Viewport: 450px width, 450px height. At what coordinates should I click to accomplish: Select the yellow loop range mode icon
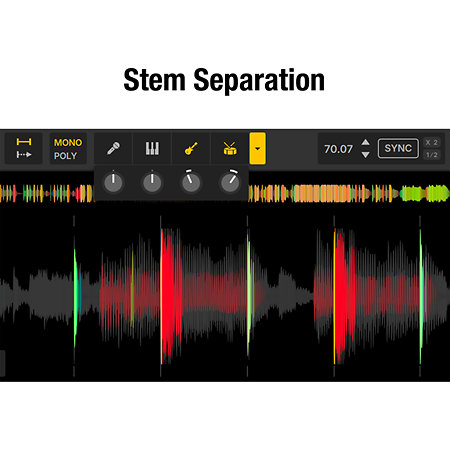pyautogui.click(x=24, y=142)
